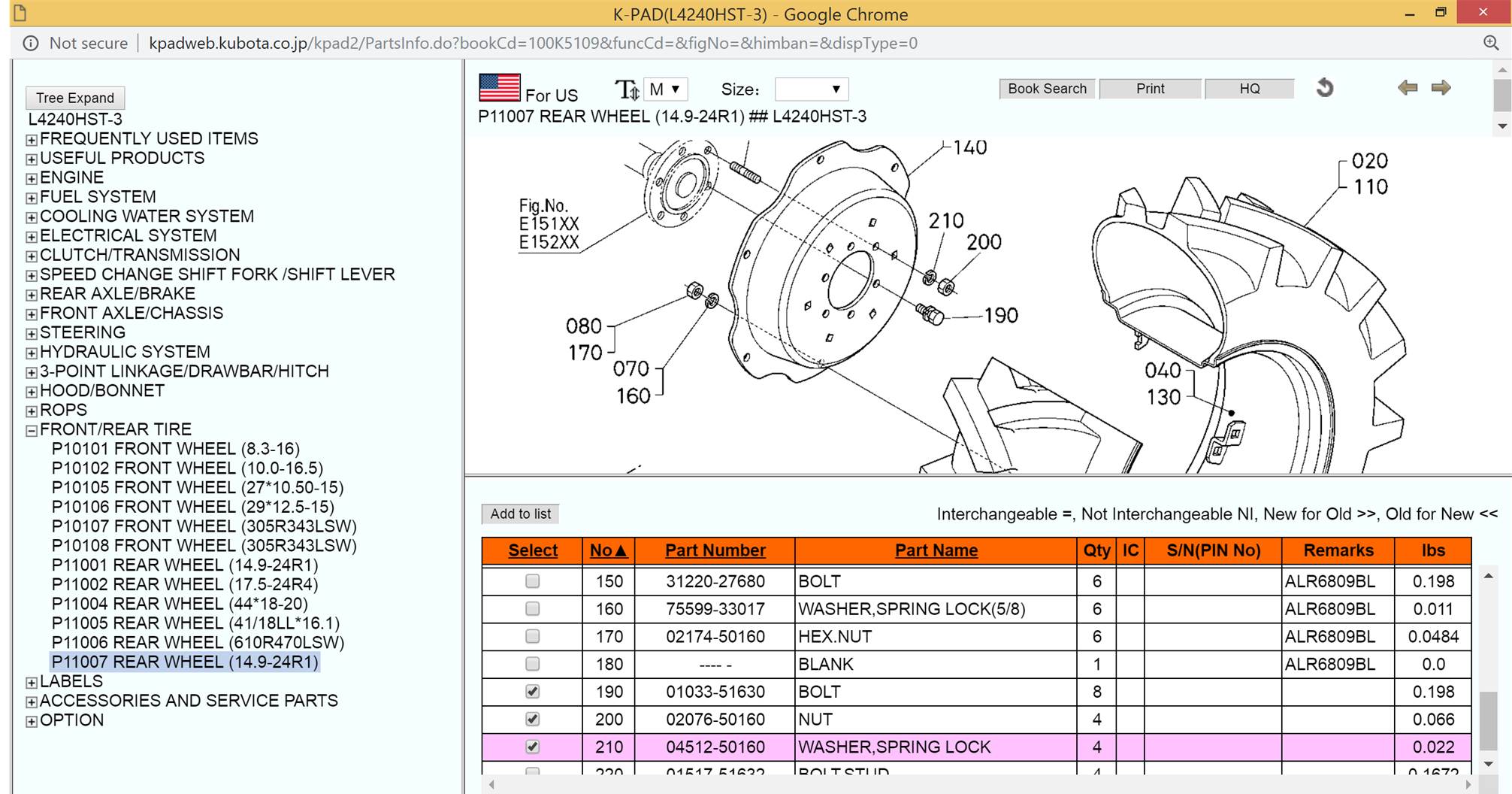1512x794 pixels.
Task: Click the Tree Expand button
Action: tap(75, 98)
